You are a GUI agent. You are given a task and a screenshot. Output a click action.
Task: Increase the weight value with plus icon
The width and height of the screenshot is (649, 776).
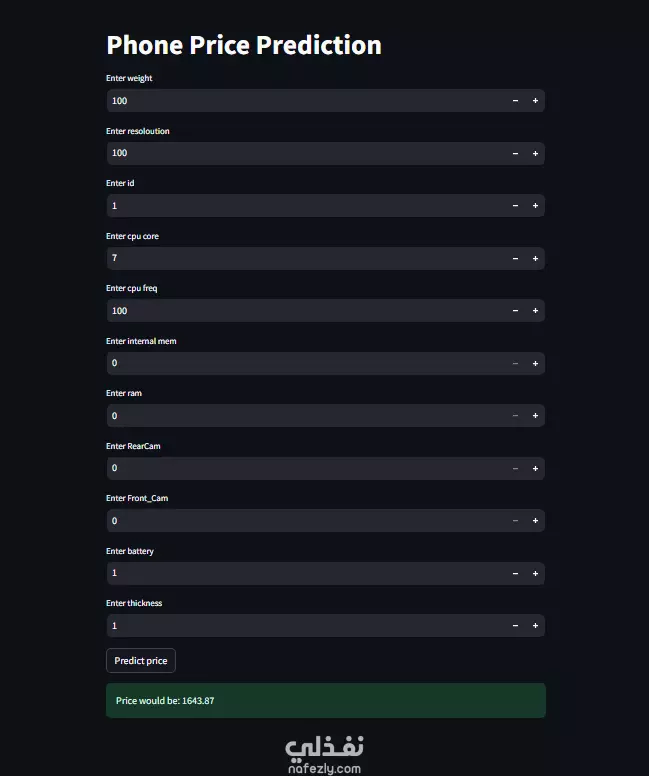point(535,100)
